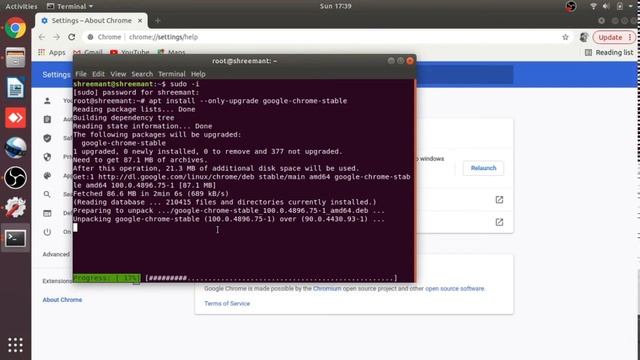Image resolution: width=640 pixels, height=360 pixels.
Task: Select the Search engine magnifier icon
Action: click(47, 194)
